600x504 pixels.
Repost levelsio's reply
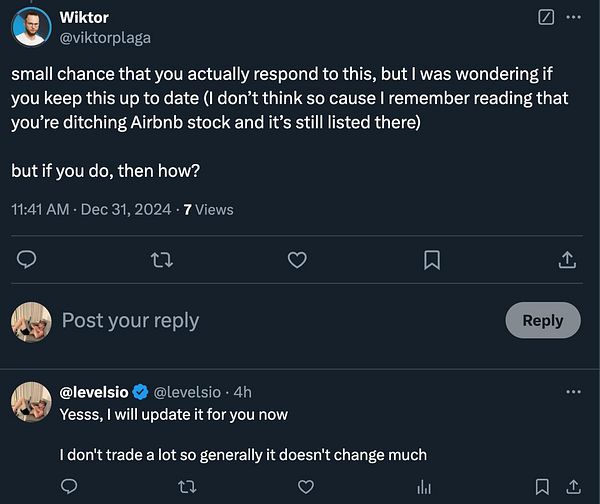click(186, 487)
